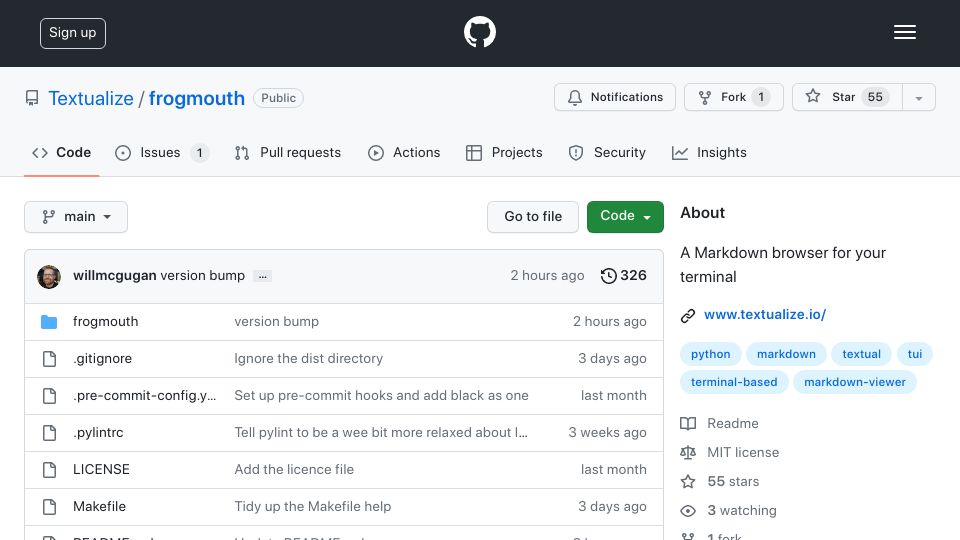Click the .gitignore file icon
The height and width of the screenshot is (540, 960).
coord(50,359)
